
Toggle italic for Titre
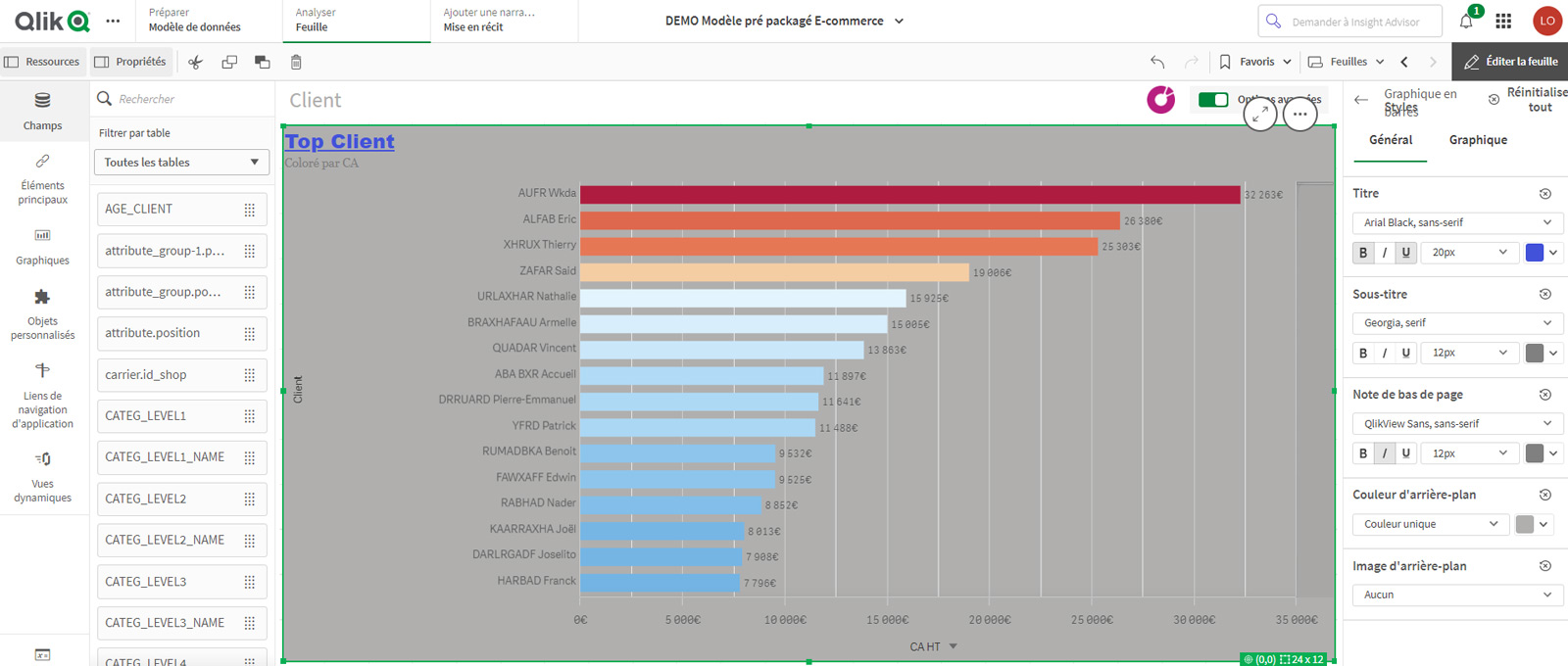pyautogui.click(x=1385, y=253)
